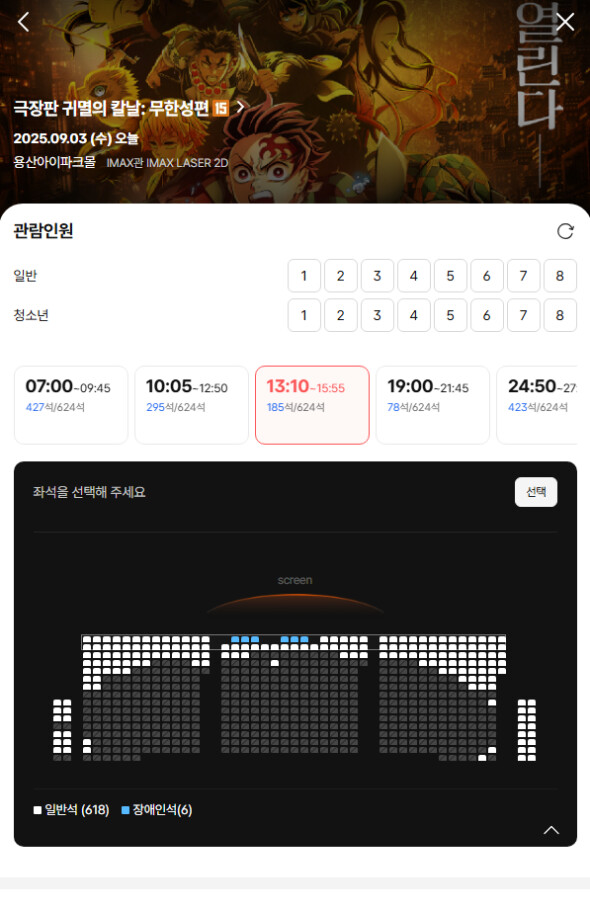Collapse the seat map with up chevron
The width and height of the screenshot is (590, 910).
tap(551, 830)
